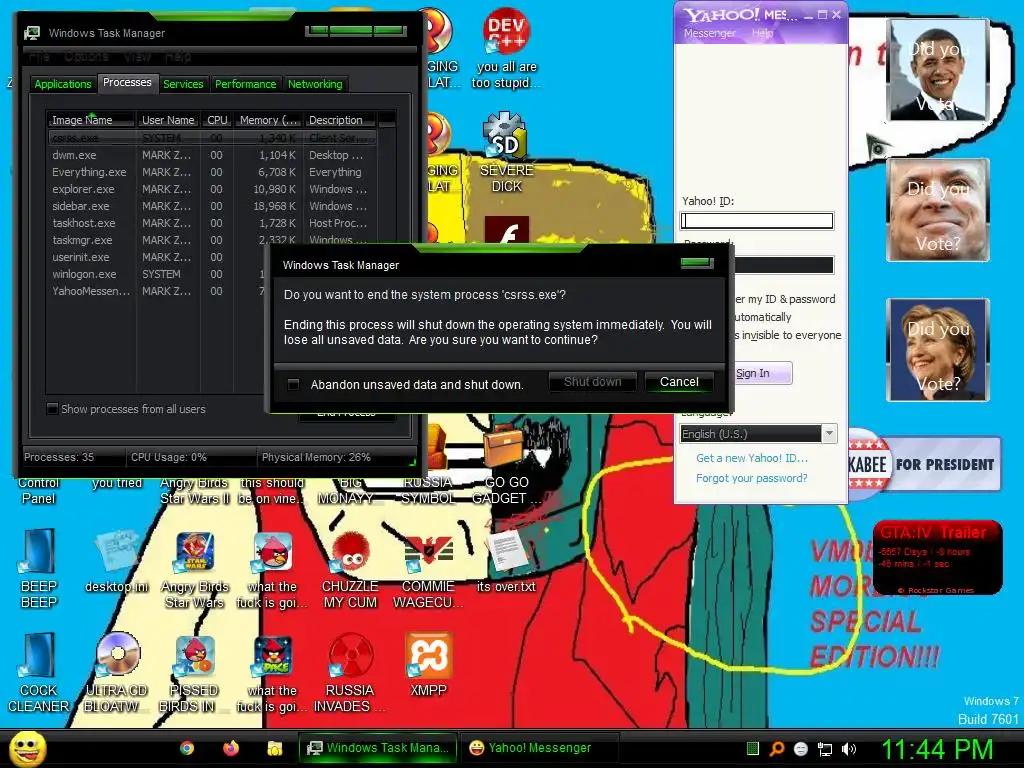This screenshot has width=1024, height=768.
Task: Open the Adobe Flash desktop icon
Action: 506,231
